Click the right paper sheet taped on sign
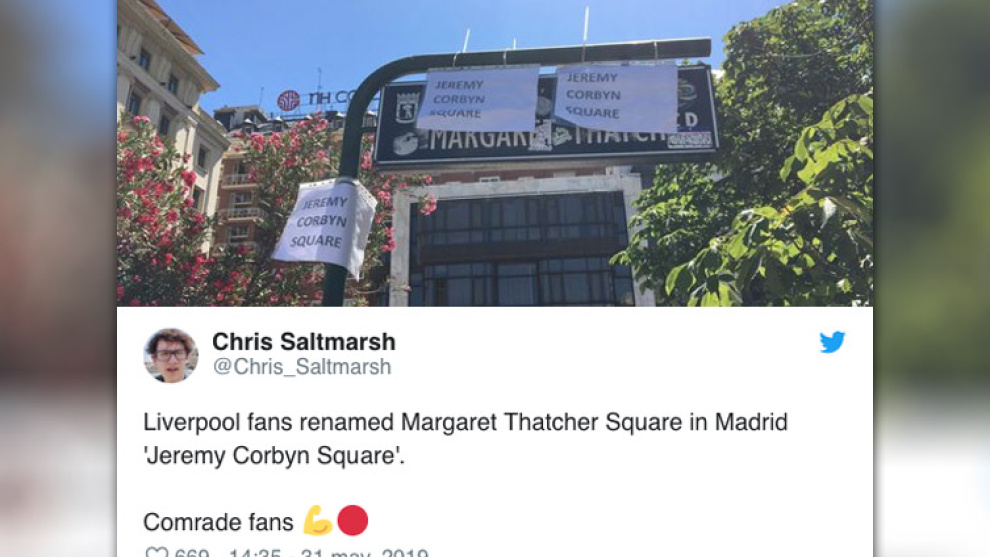The height and width of the screenshot is (557, 990). tap(615, 98)
